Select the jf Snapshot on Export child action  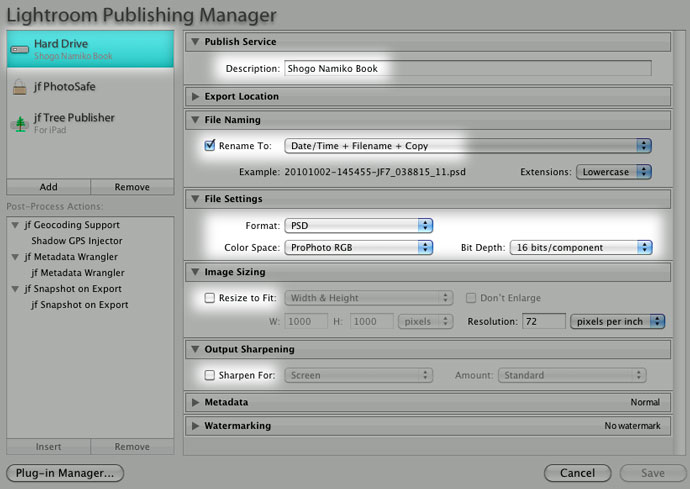(x=80, y=305)
